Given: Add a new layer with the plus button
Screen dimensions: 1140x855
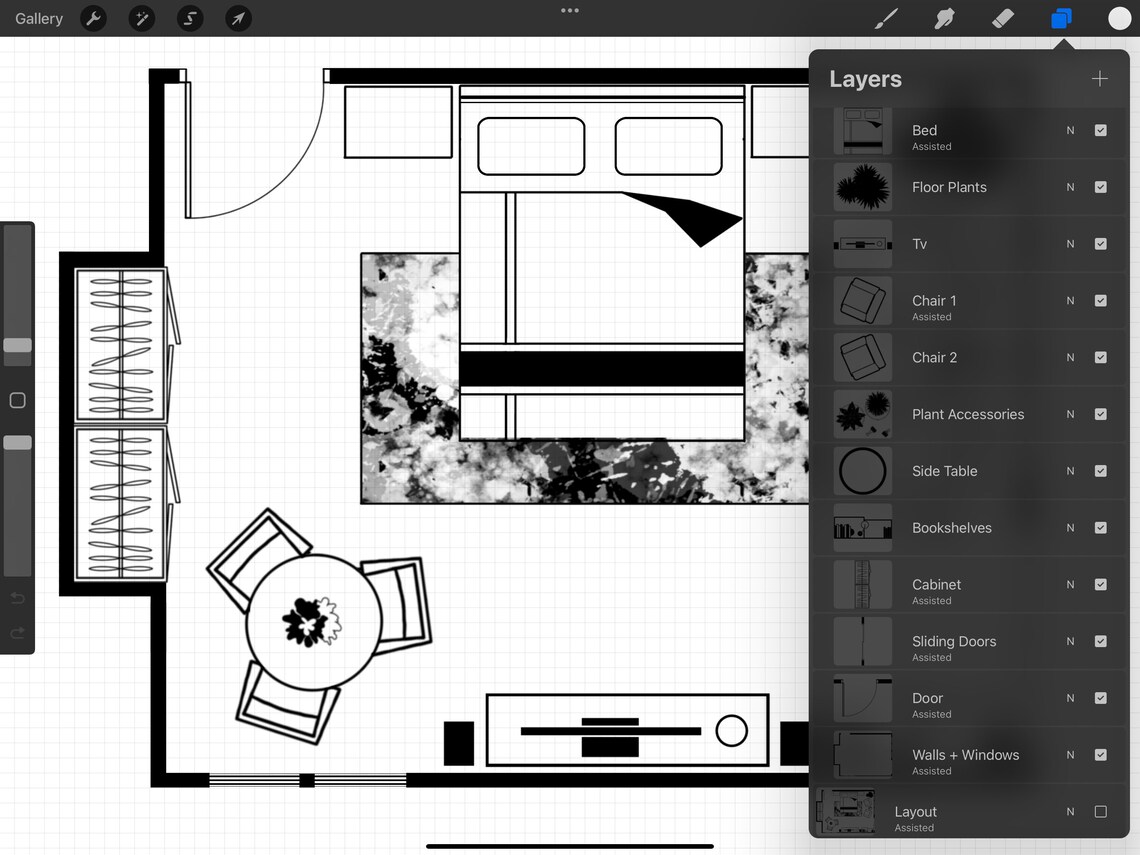Looking at the screenshot, I should pos(1099,78).
